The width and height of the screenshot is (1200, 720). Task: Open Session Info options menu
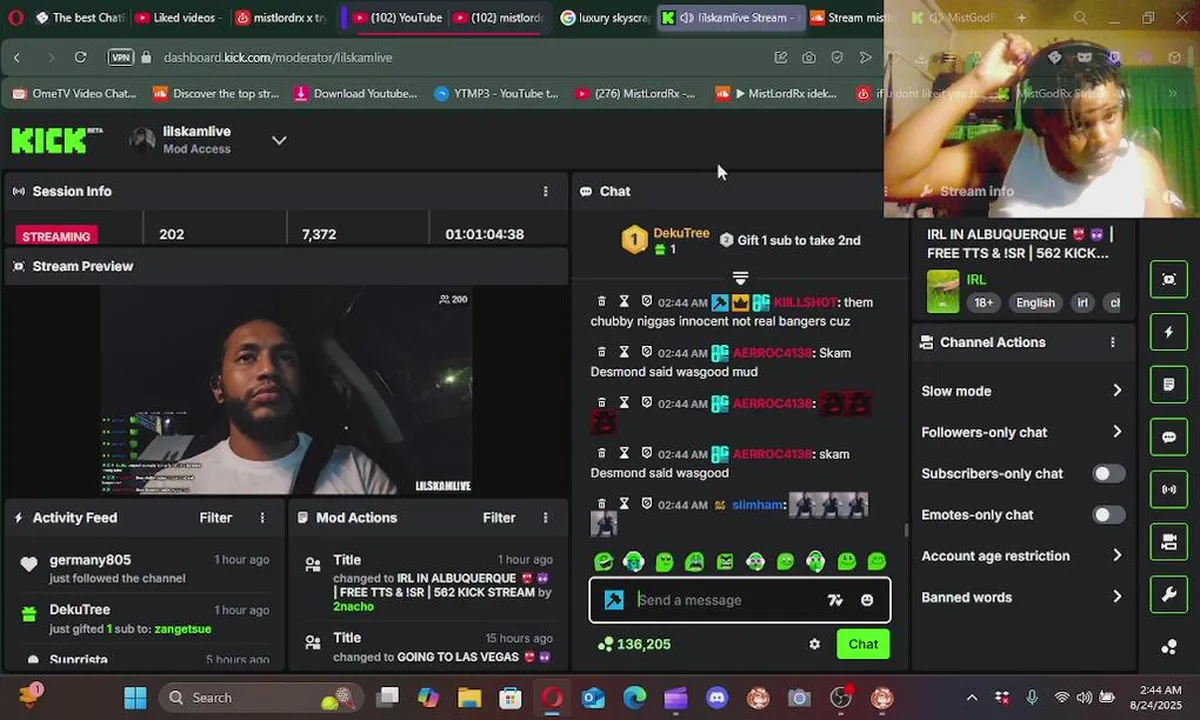coord(545,191)
